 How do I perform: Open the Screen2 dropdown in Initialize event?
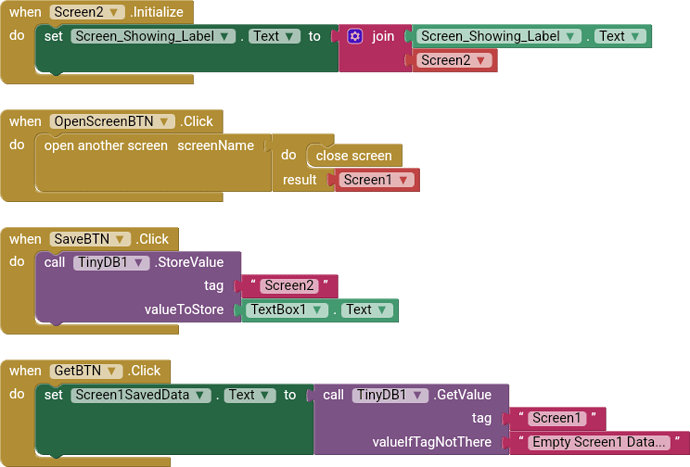pyautogui.click(x=87, y=12)
